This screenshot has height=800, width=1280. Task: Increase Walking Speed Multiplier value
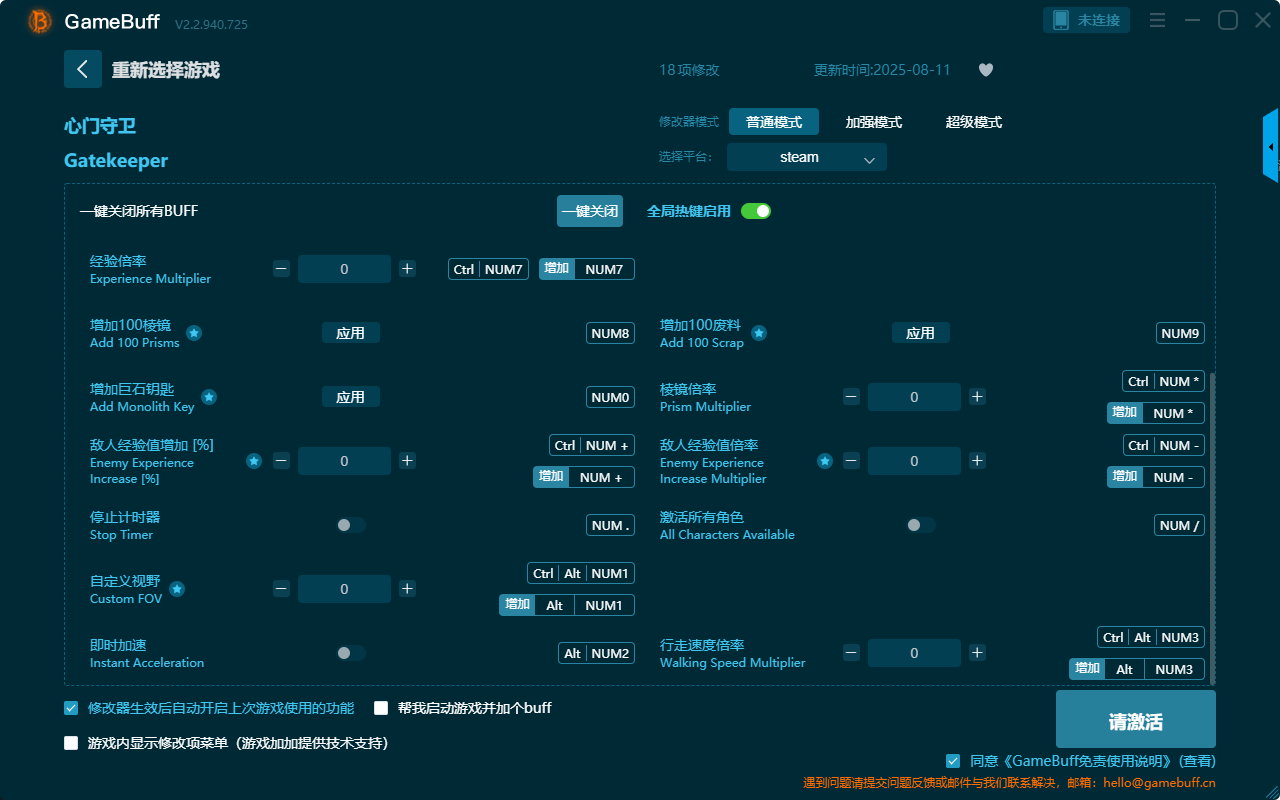coord(977,653)
